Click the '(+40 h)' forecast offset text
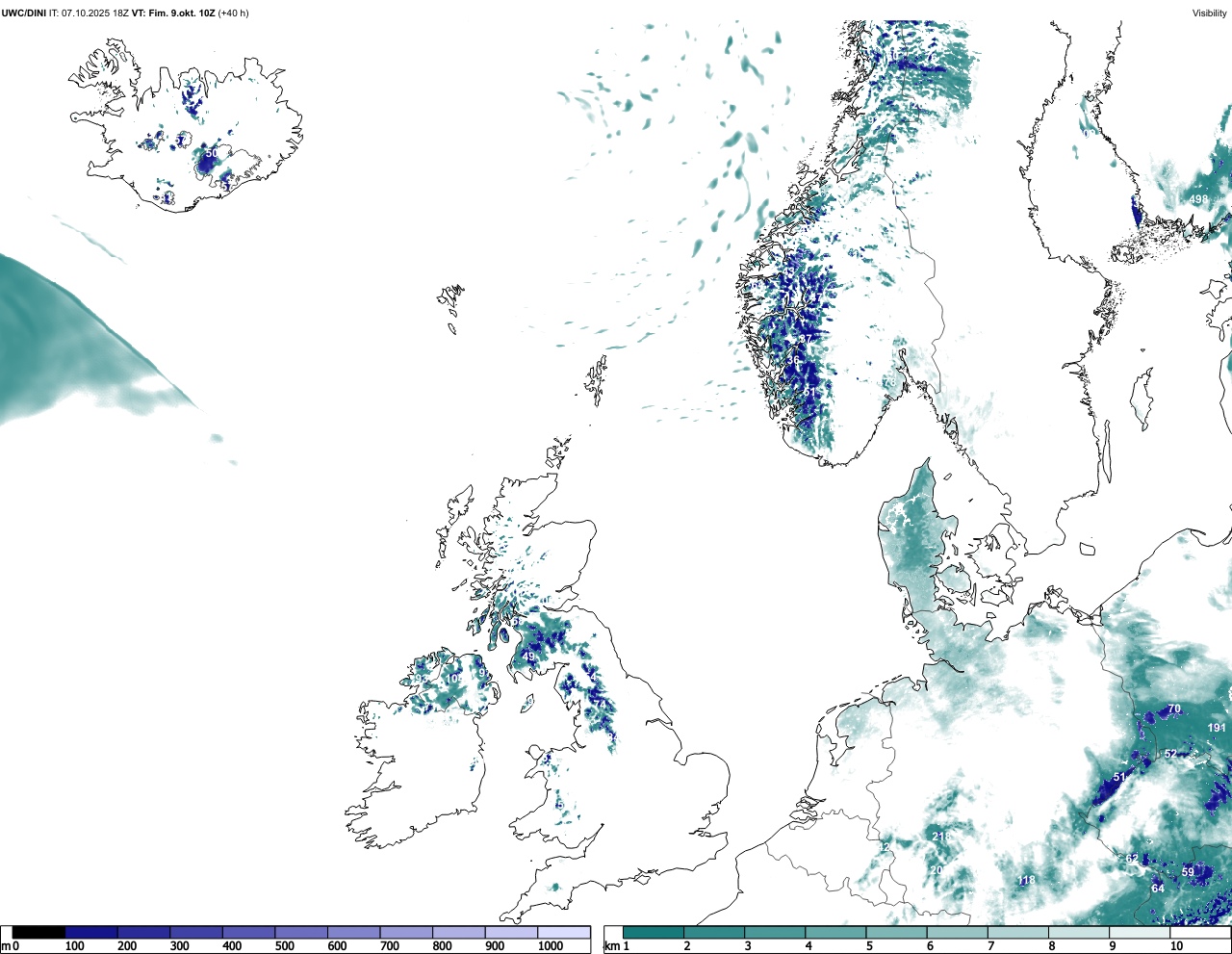The image size is (1232, 954). 234,13
